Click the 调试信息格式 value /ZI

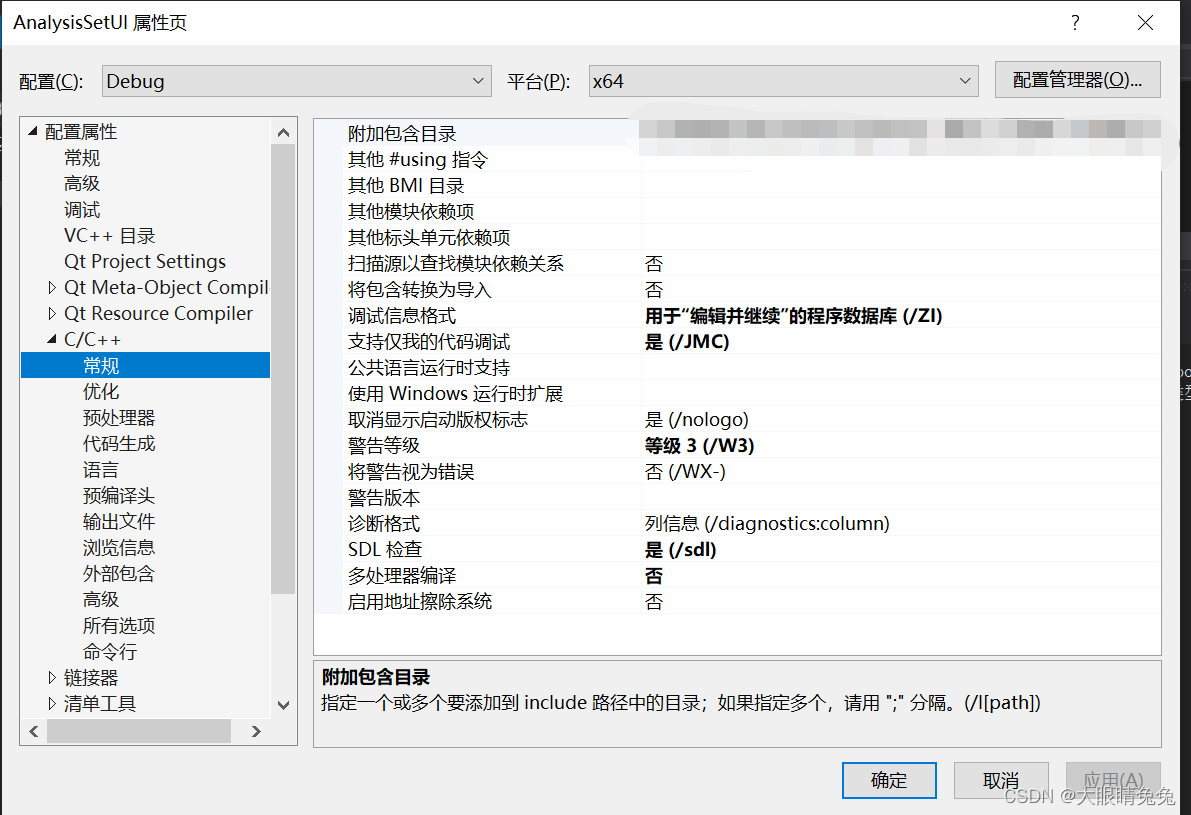tap(794, 315)
